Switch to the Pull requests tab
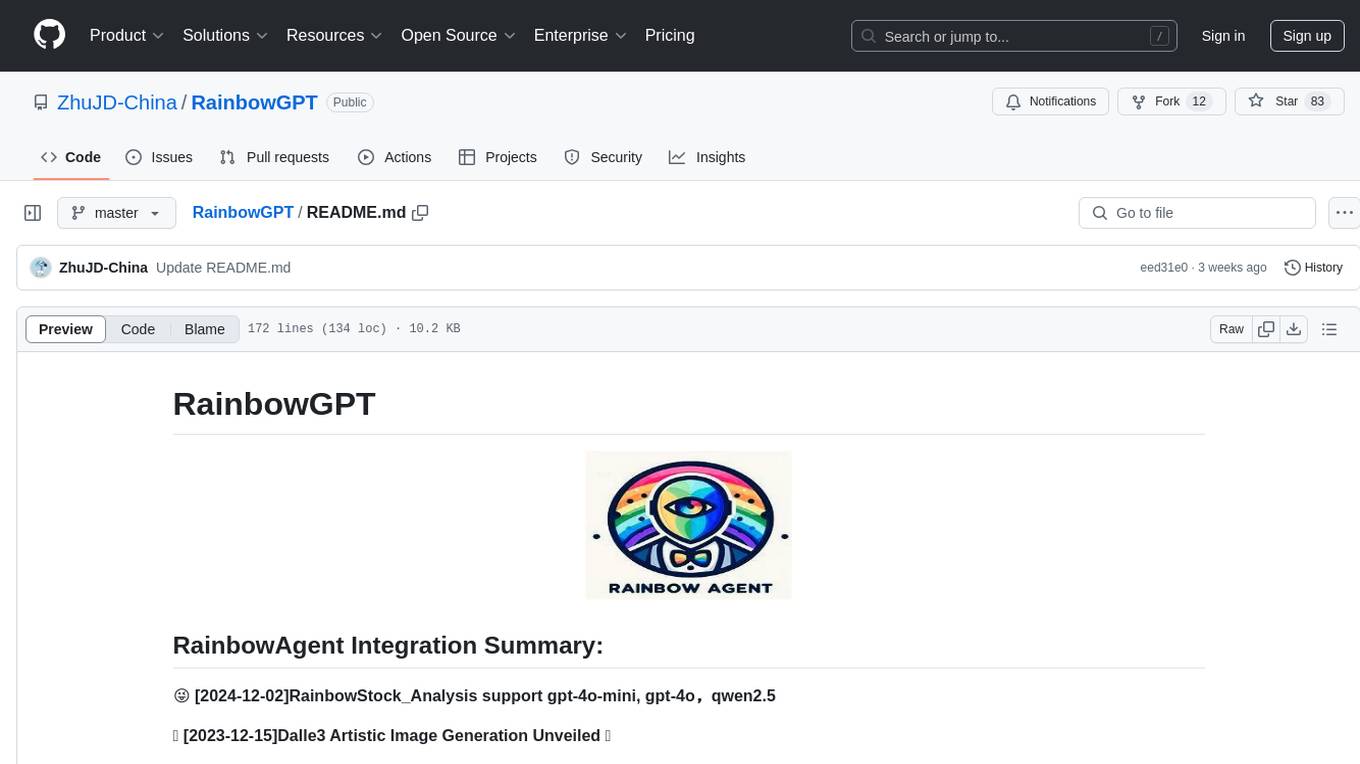 pyautogui.click(x=274, y=157)
